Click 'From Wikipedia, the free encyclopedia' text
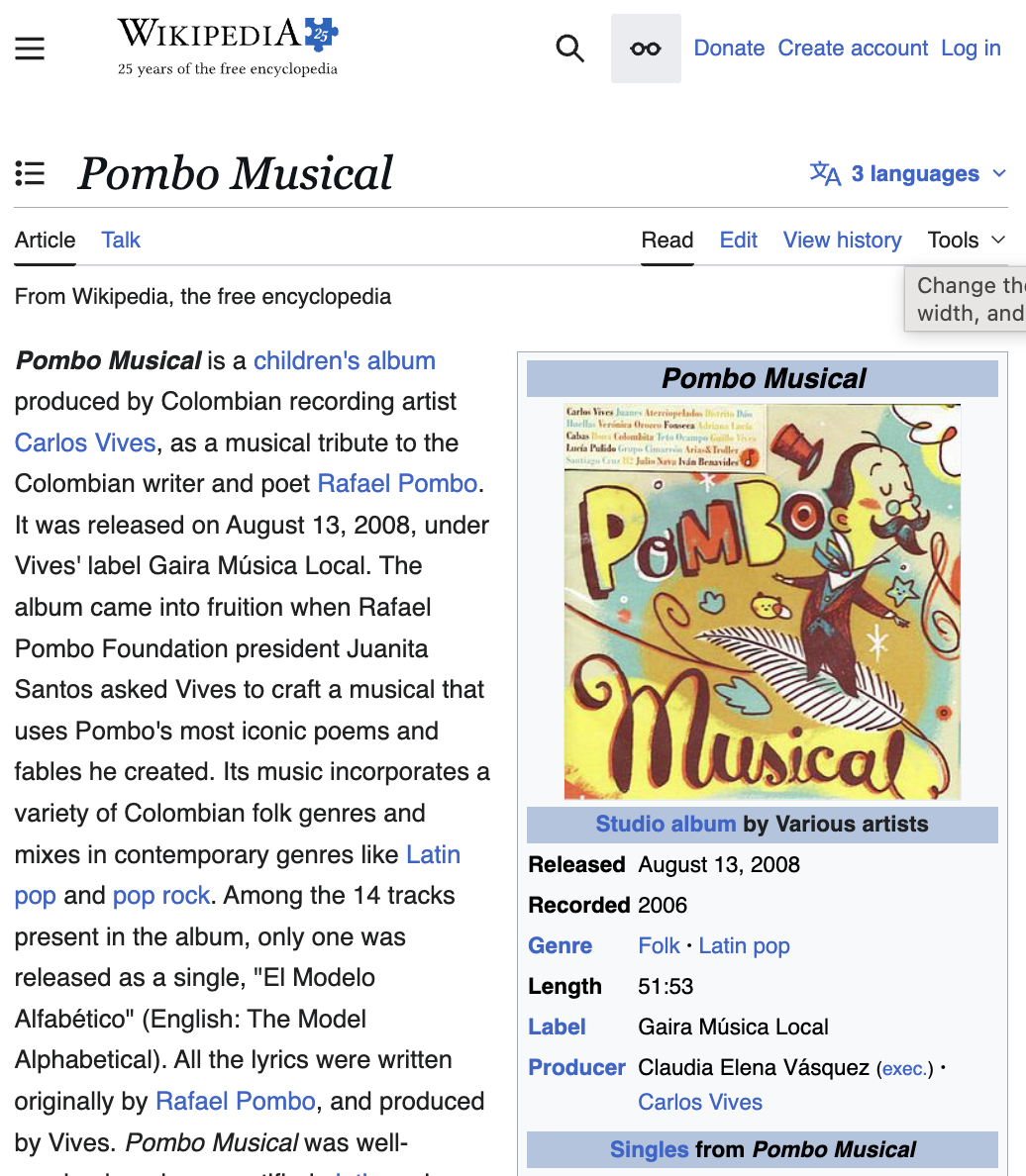1026x1176 pixels. 203,296
